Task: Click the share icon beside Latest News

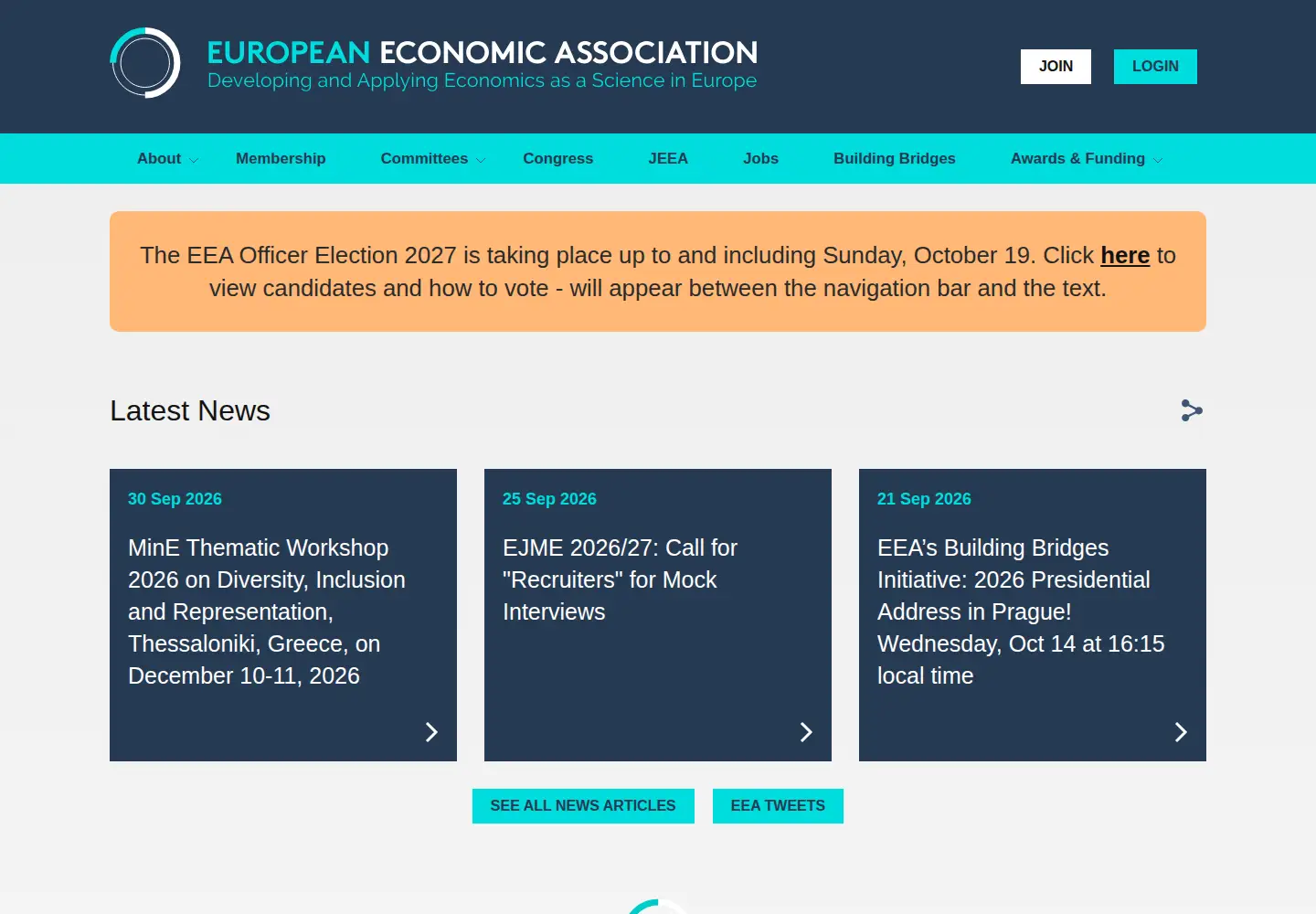Action: (1192, 410)
